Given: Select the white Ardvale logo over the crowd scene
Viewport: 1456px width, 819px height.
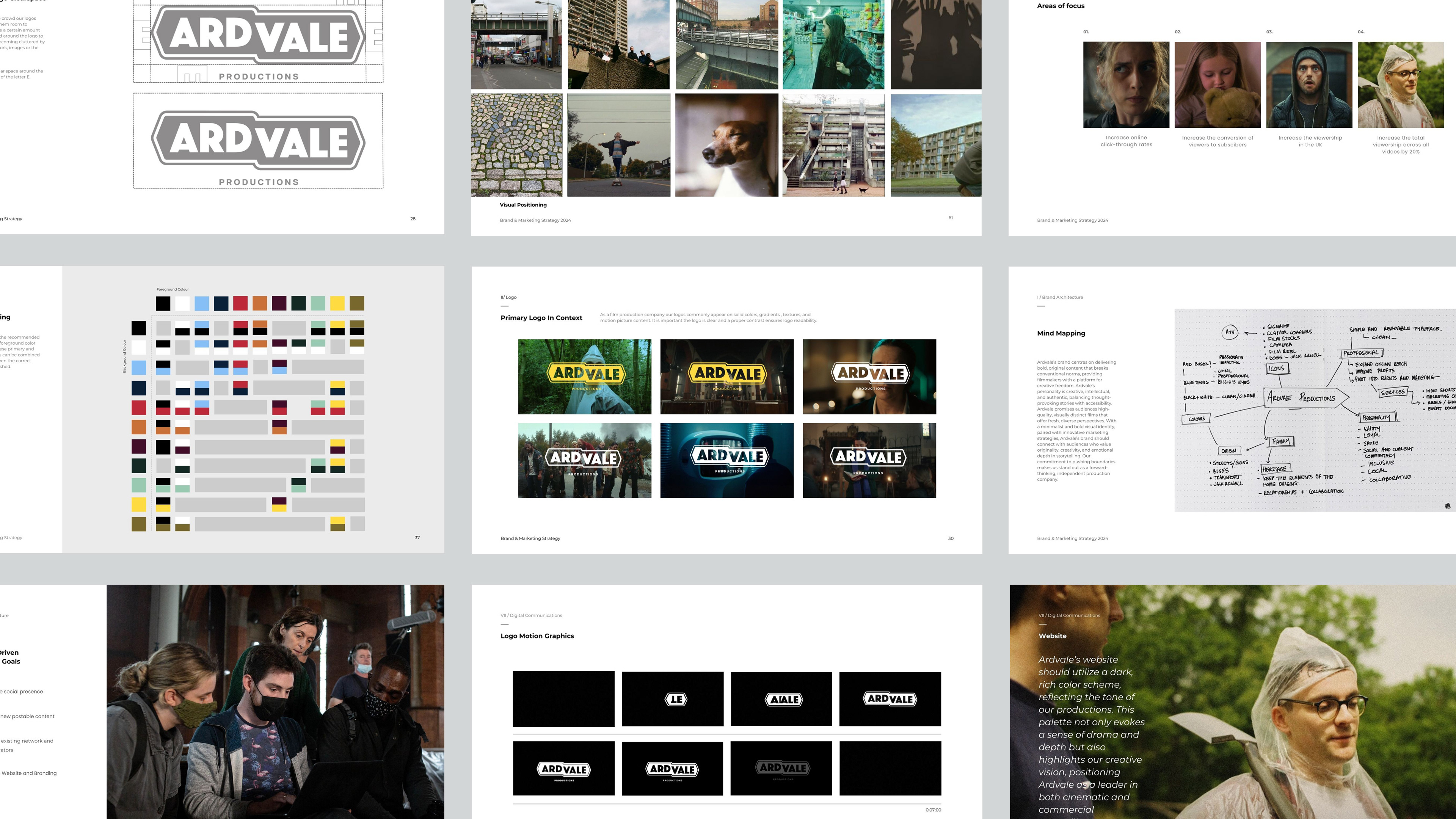Looking at the screenshot, I should [584, 460].
